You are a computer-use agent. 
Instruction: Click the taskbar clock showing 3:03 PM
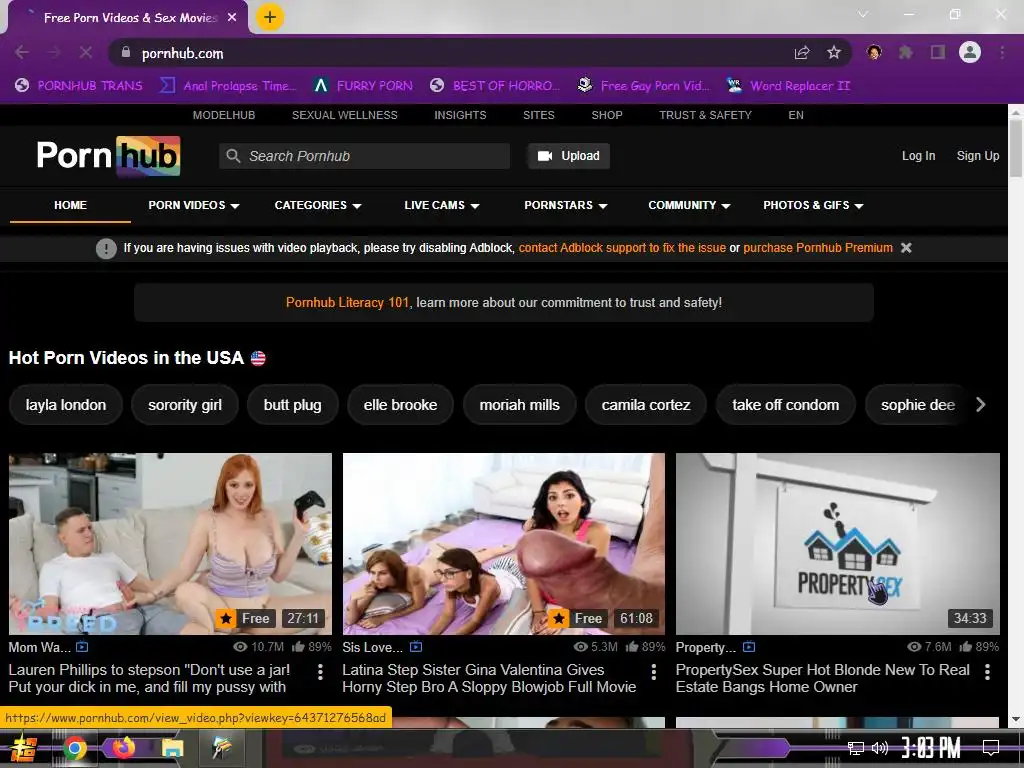point(930,748)
